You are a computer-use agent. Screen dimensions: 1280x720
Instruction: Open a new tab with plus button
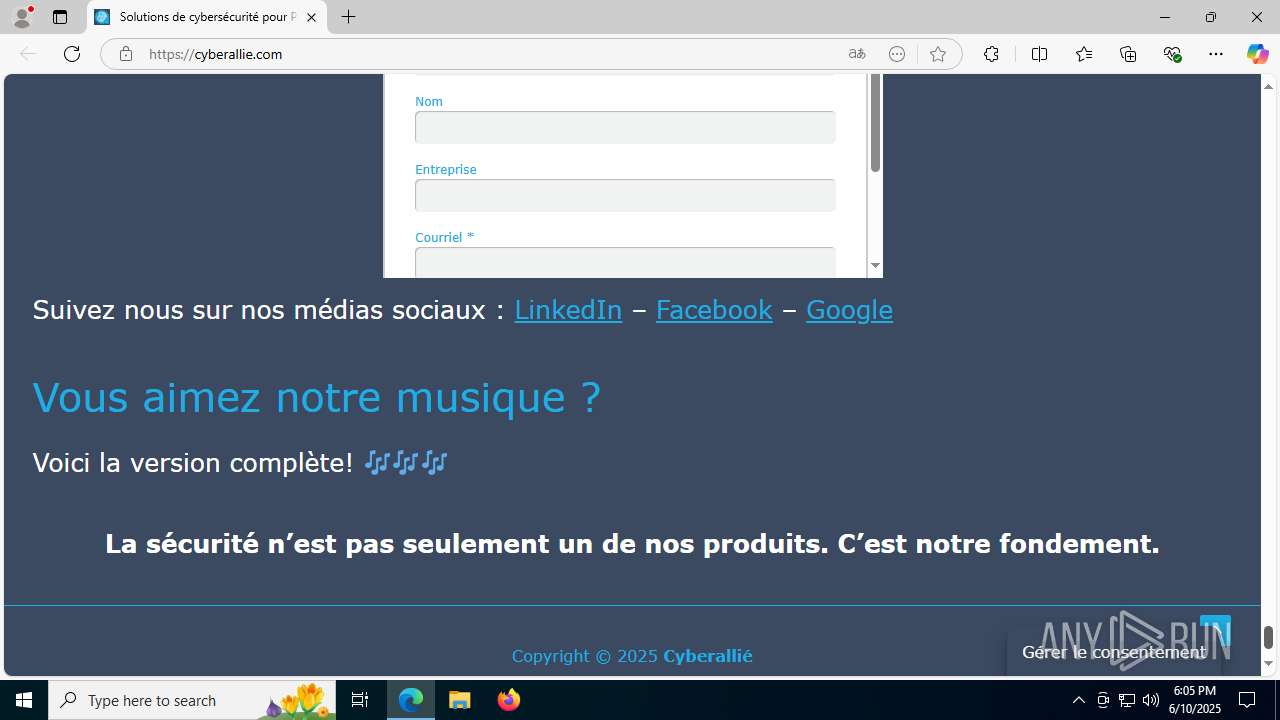coord(348,17)
